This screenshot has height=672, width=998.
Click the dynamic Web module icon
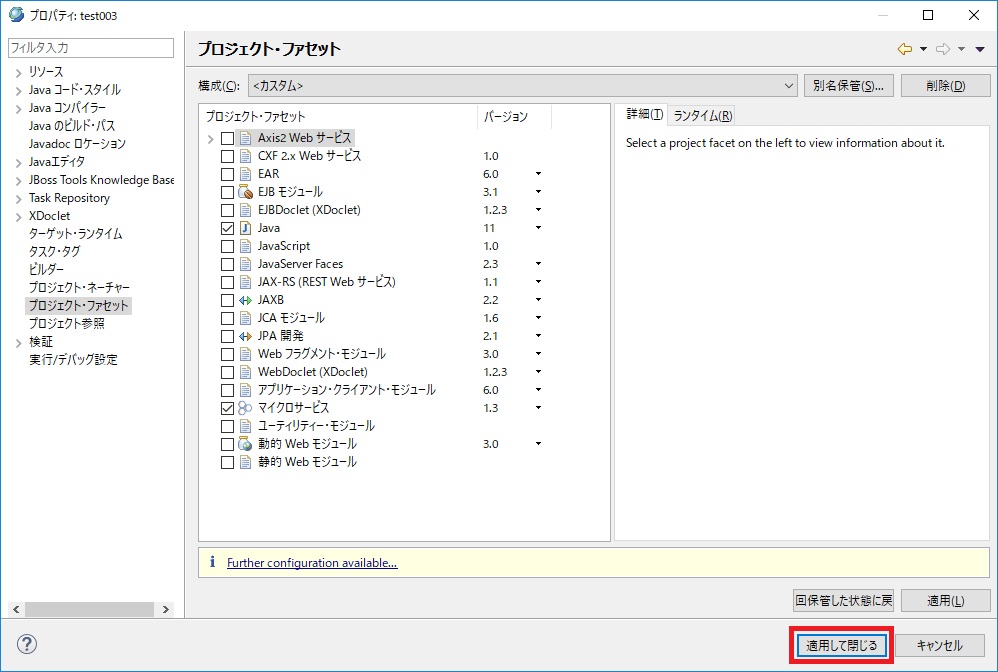(x=245, y=444)
